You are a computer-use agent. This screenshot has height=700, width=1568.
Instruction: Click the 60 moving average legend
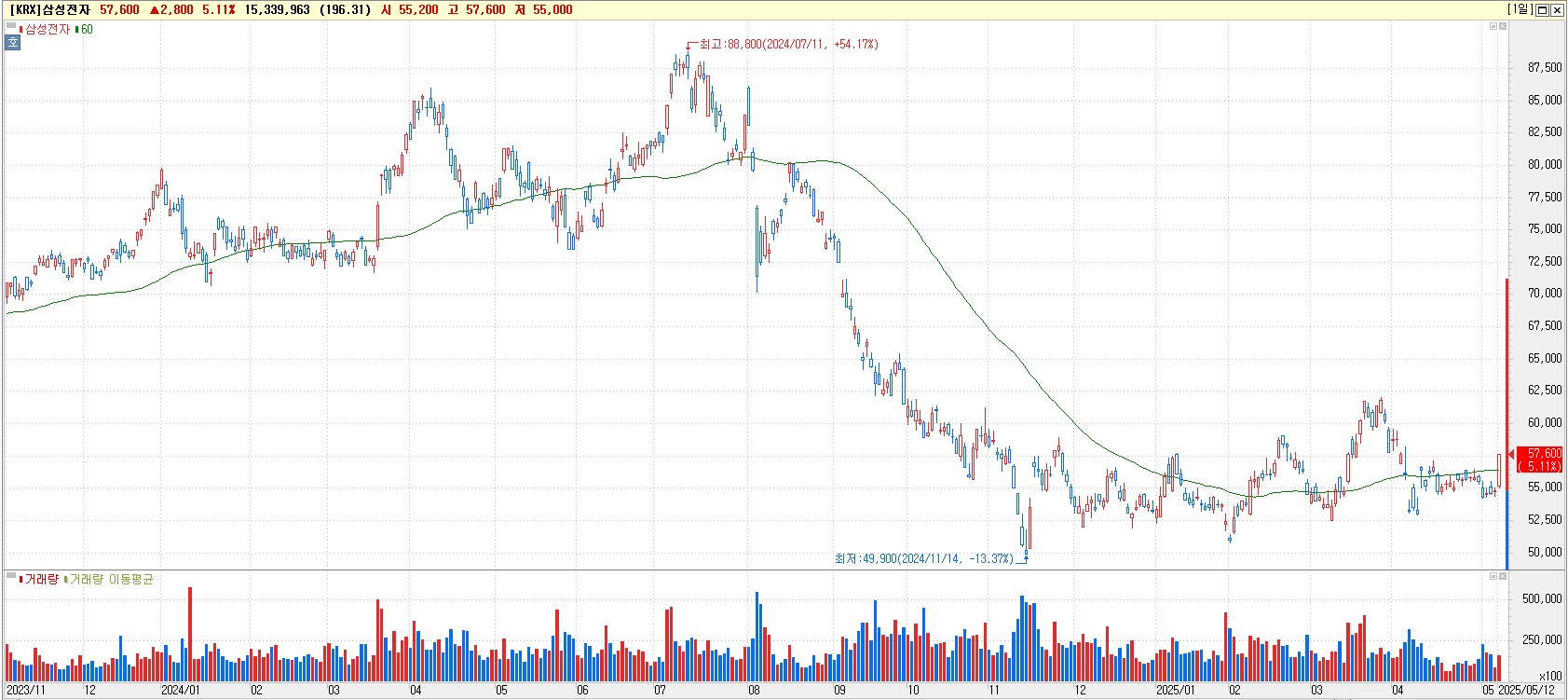[84, 29]
